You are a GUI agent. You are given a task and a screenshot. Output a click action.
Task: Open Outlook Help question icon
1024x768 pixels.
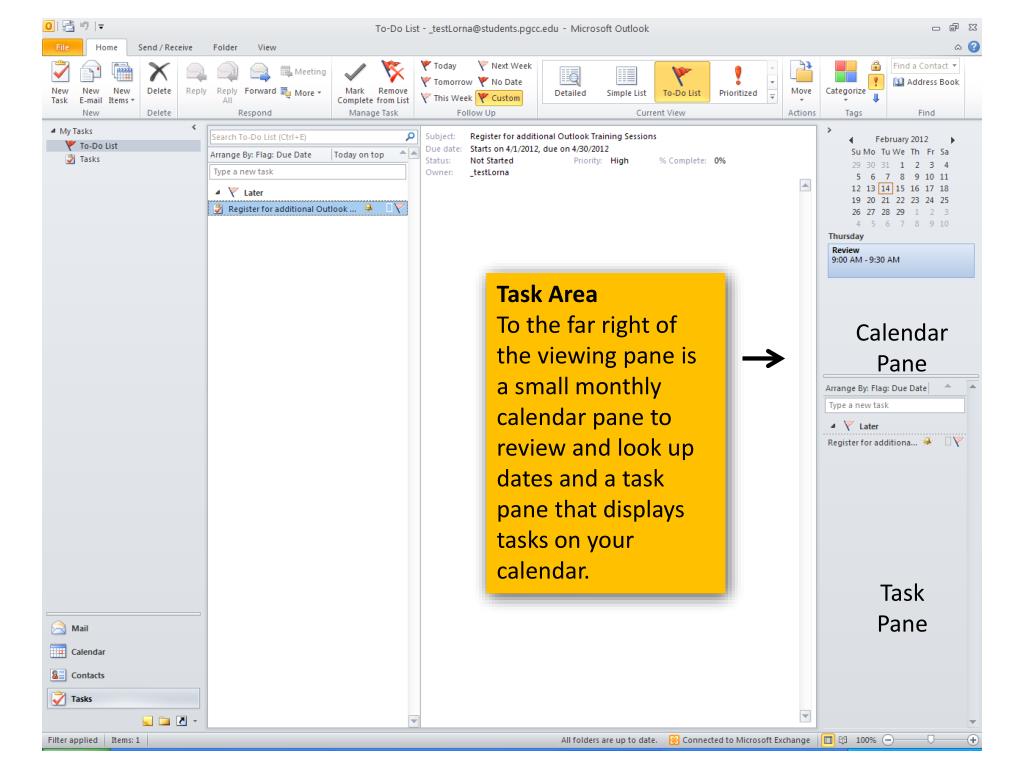pyautogui.click(x=974, y=47)
